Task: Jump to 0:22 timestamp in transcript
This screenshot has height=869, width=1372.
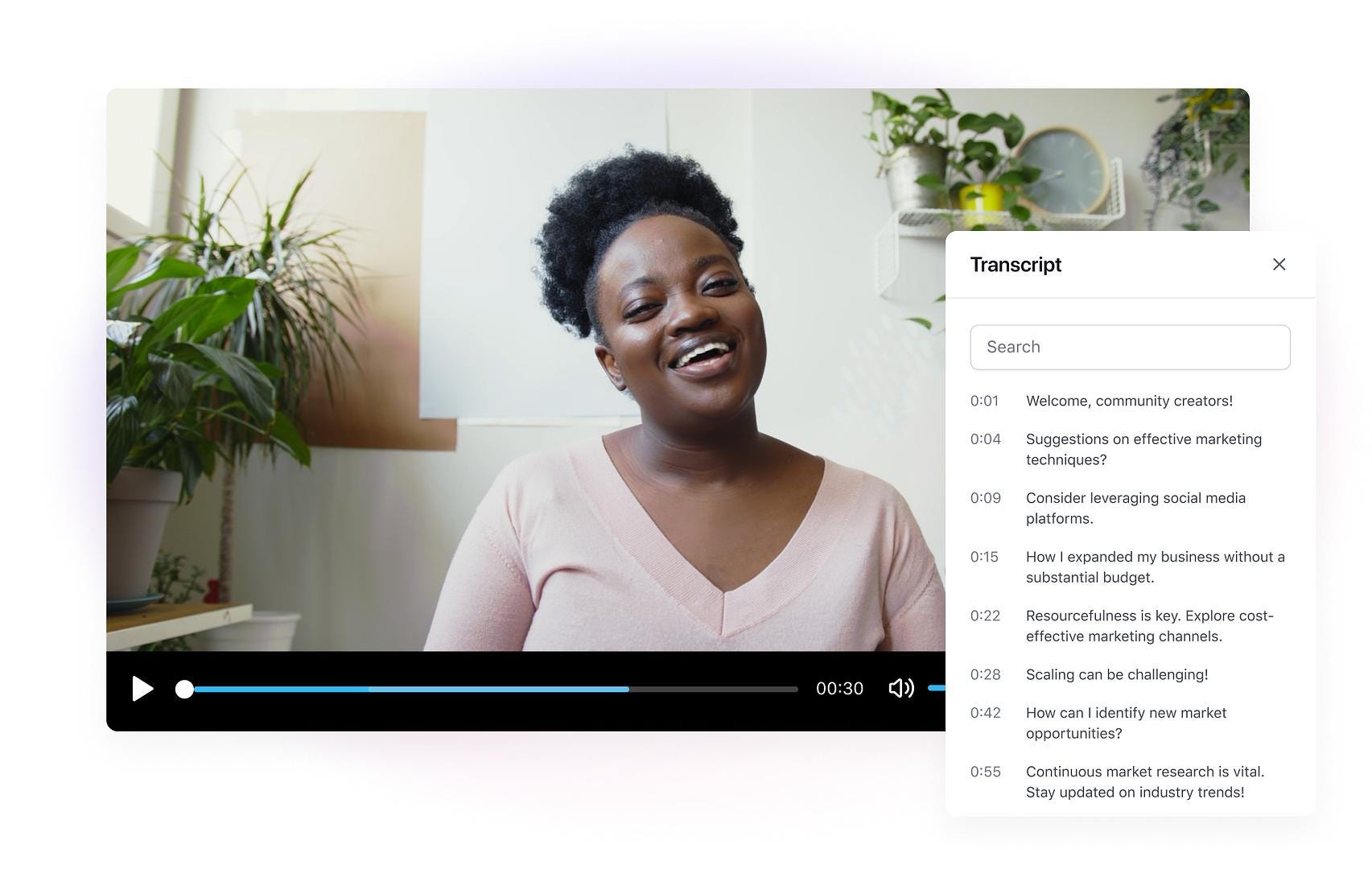Action: 986,616
